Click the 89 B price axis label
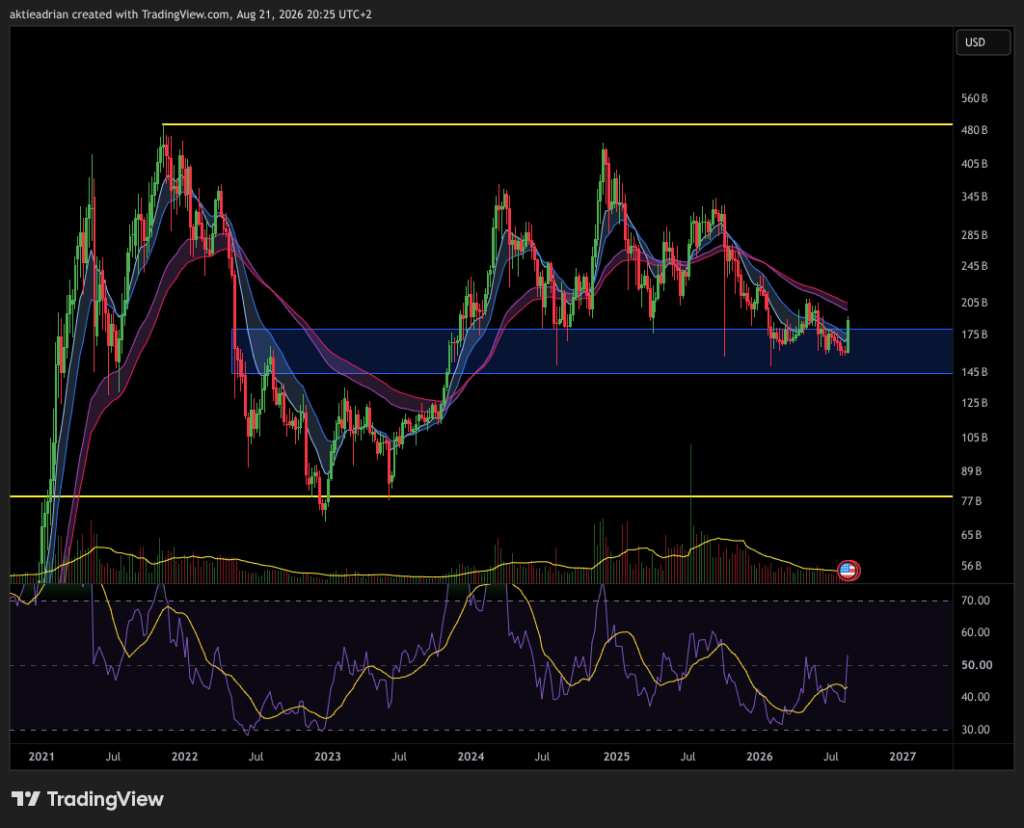This screenshot has height=828, width=1024. tap(971, 471)
